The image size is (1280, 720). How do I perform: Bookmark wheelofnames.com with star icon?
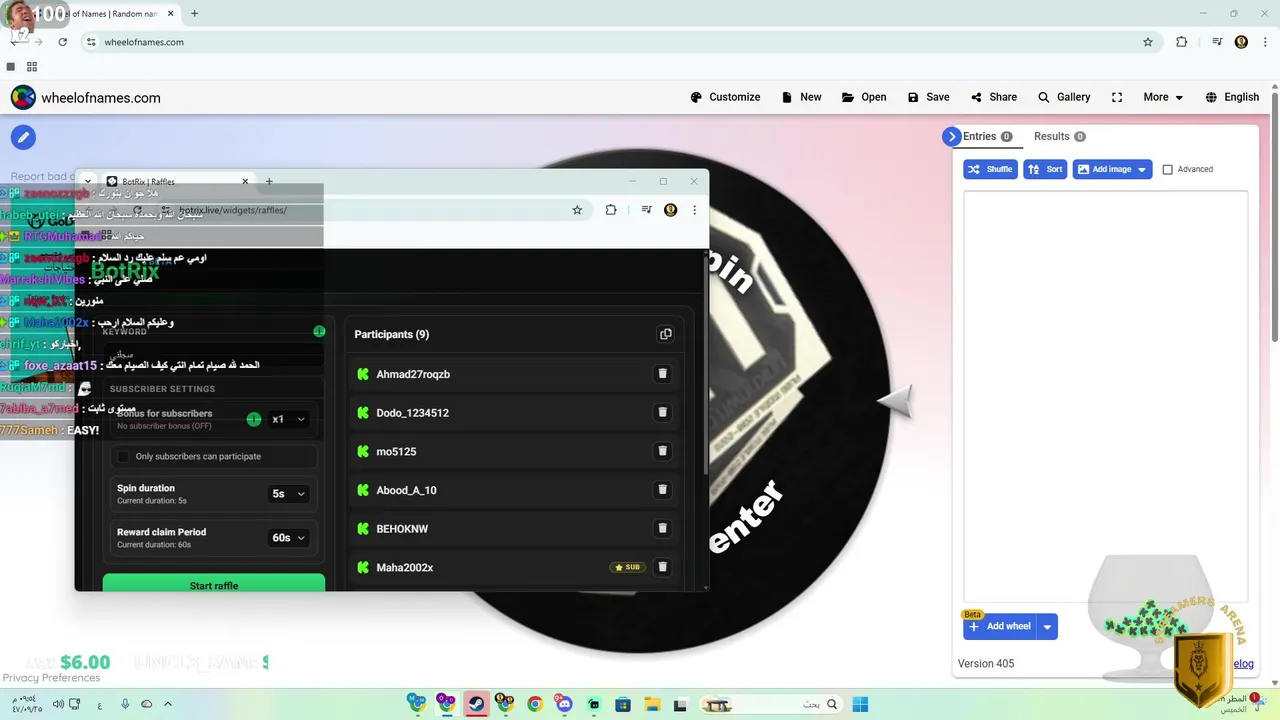(x=1148, y=42)
